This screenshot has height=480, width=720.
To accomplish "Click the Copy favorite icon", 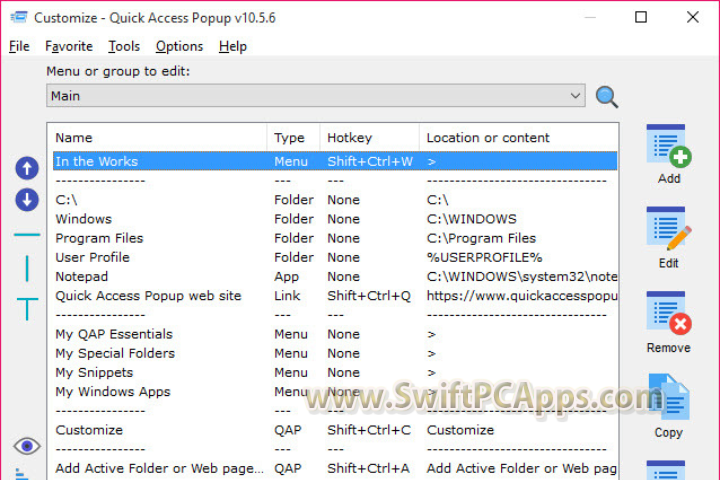I will 669,397.
